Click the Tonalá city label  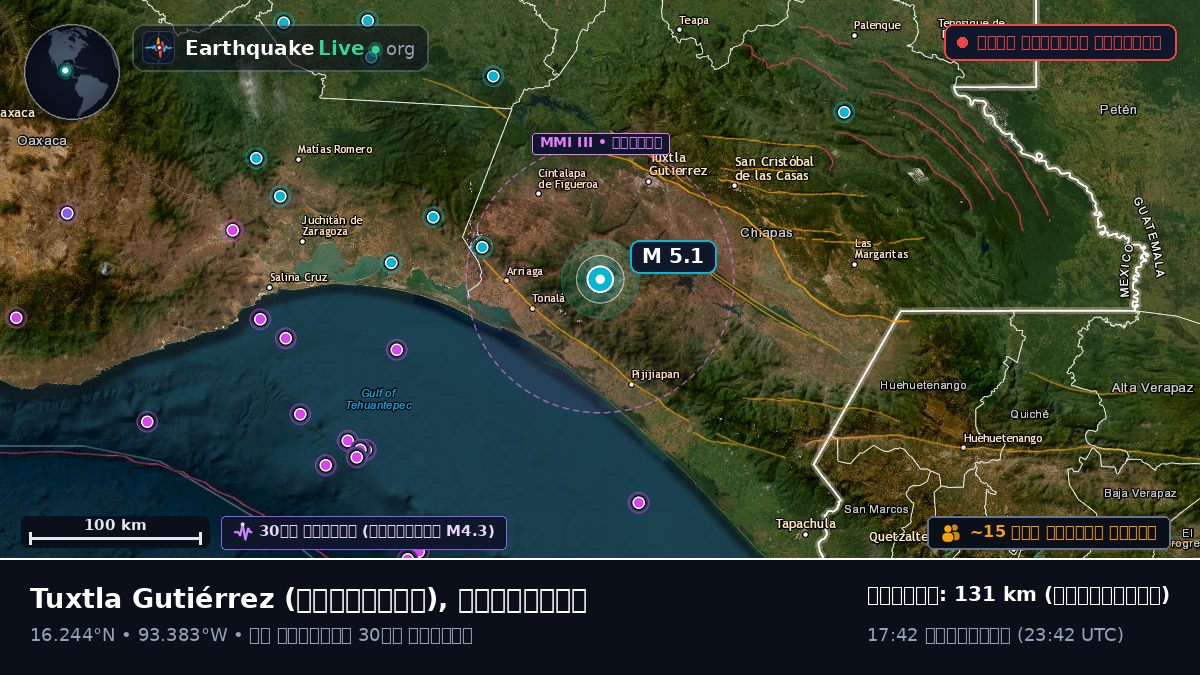pyautogui.click(x=548, y=298)
